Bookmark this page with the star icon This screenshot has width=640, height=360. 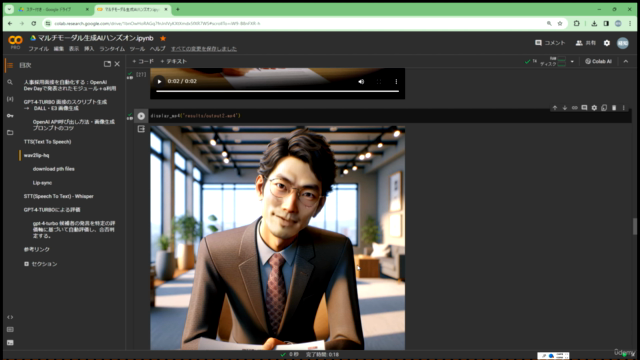(x=560, y=24)
